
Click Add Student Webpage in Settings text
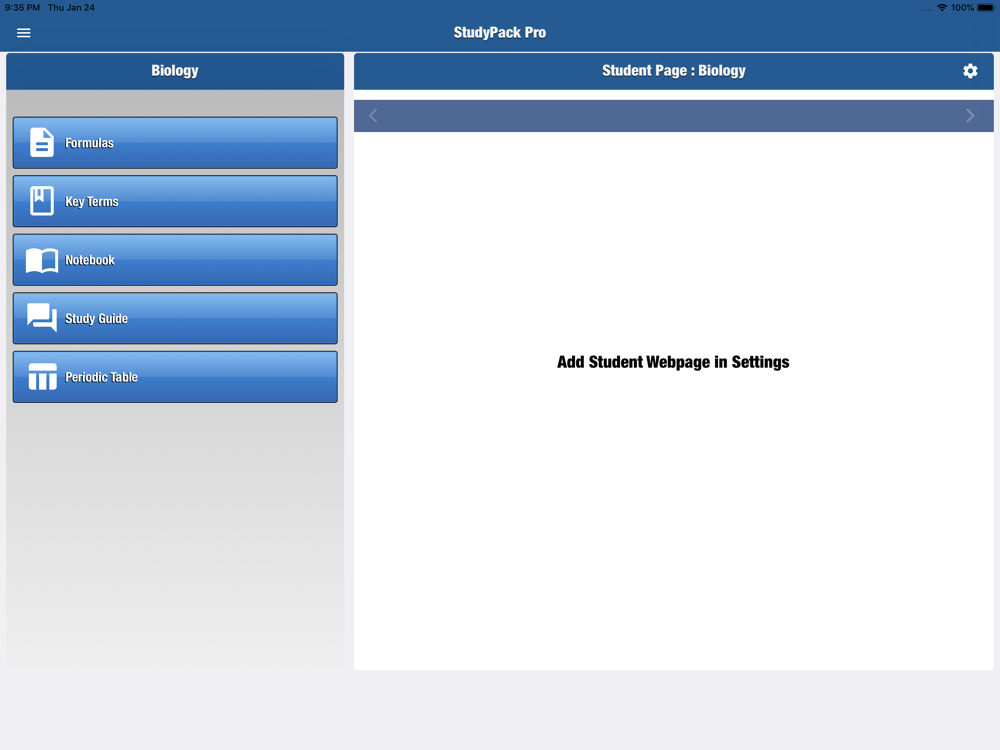click(x=673, y=362)
